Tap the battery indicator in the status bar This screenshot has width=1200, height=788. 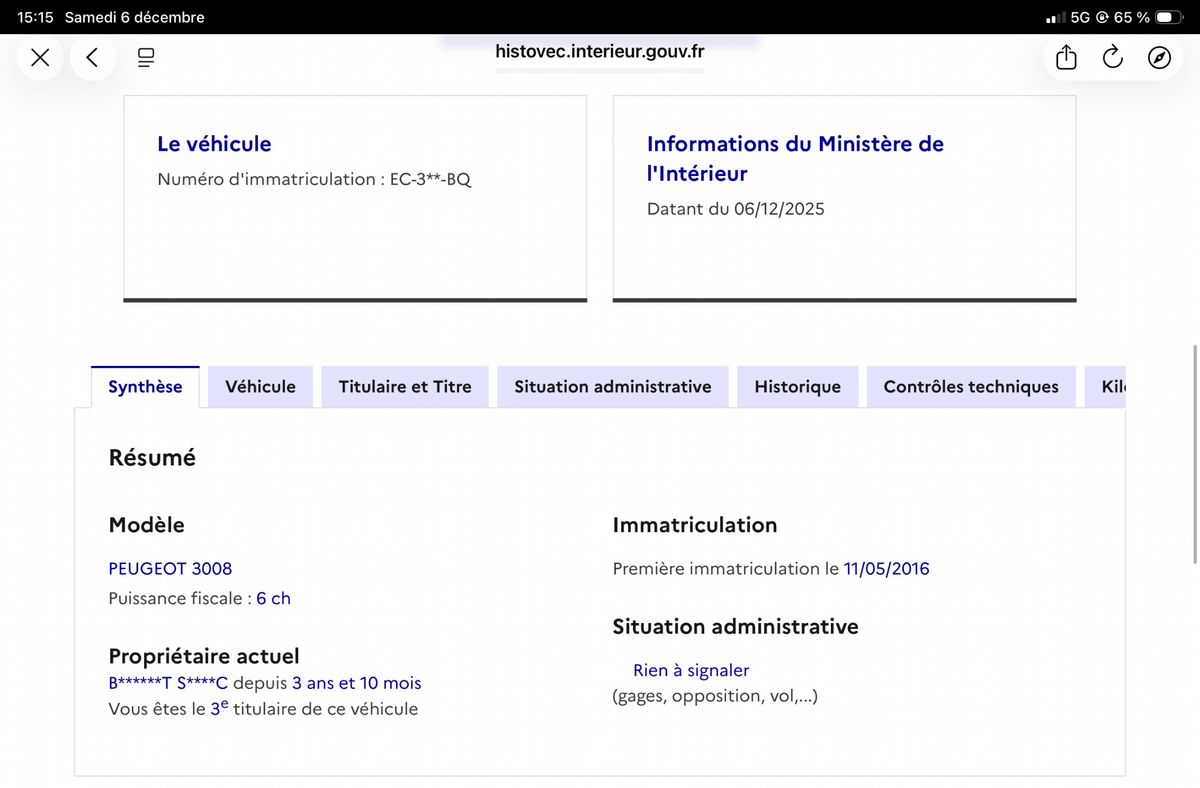[x=1169, y=17]
